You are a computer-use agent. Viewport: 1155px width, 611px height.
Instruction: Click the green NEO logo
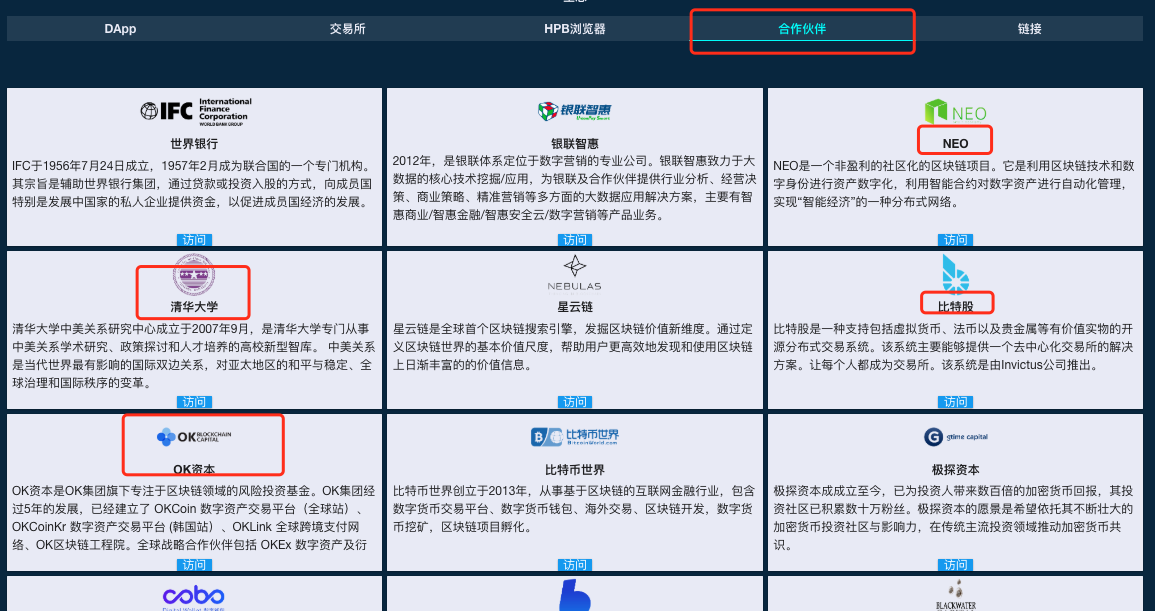pyautogui.click(x=955, y=112)
